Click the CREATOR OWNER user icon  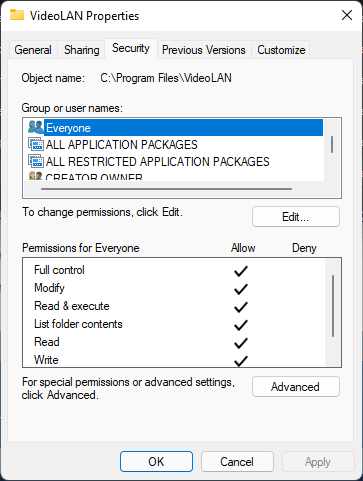coord(36,176)
